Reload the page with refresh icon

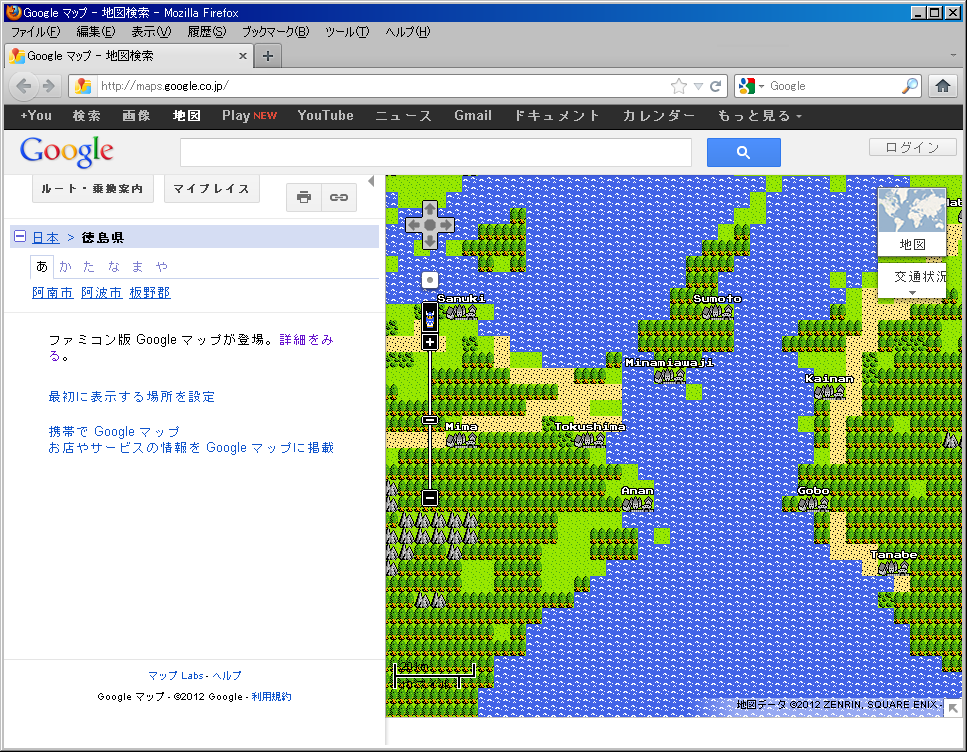715,86
